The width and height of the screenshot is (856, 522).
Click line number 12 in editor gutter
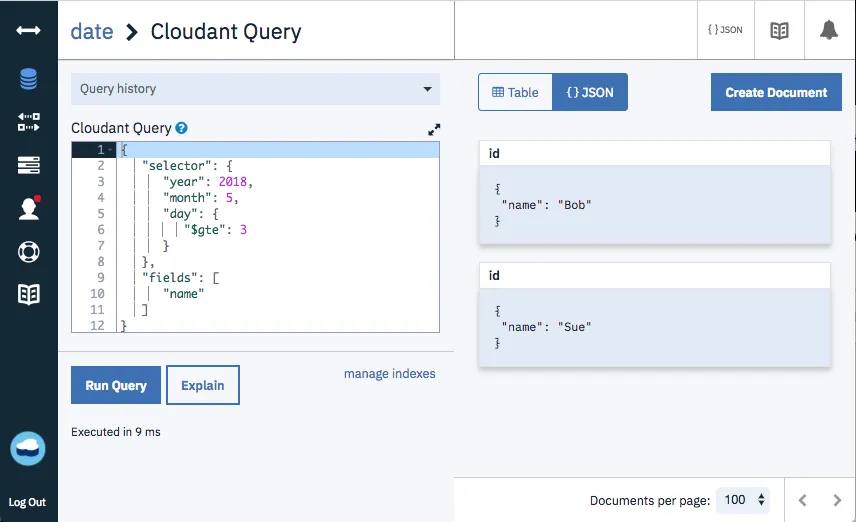click(x=97, y=325)
